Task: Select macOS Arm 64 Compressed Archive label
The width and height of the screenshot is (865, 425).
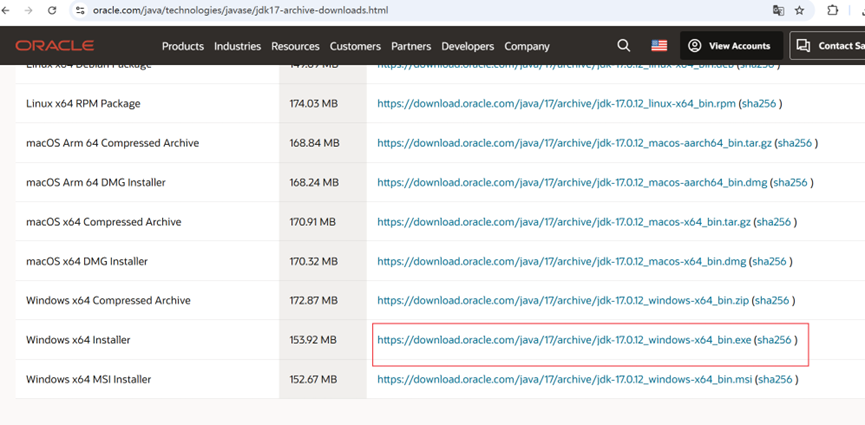Action: coord(113,143)
